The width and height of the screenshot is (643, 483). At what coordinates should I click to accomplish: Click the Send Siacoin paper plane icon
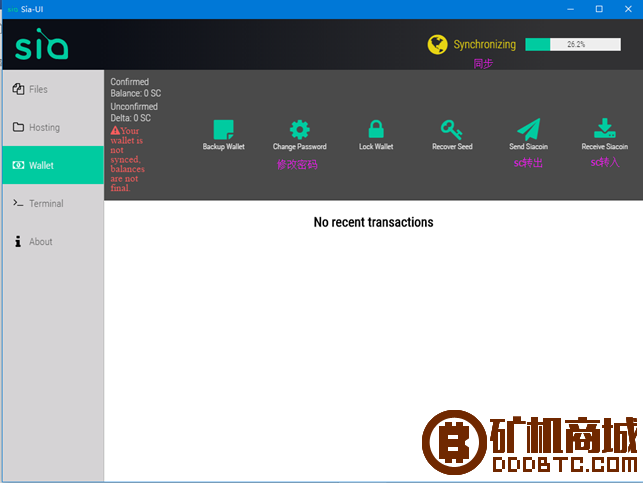pyautogui.click(x=529, y=129)
